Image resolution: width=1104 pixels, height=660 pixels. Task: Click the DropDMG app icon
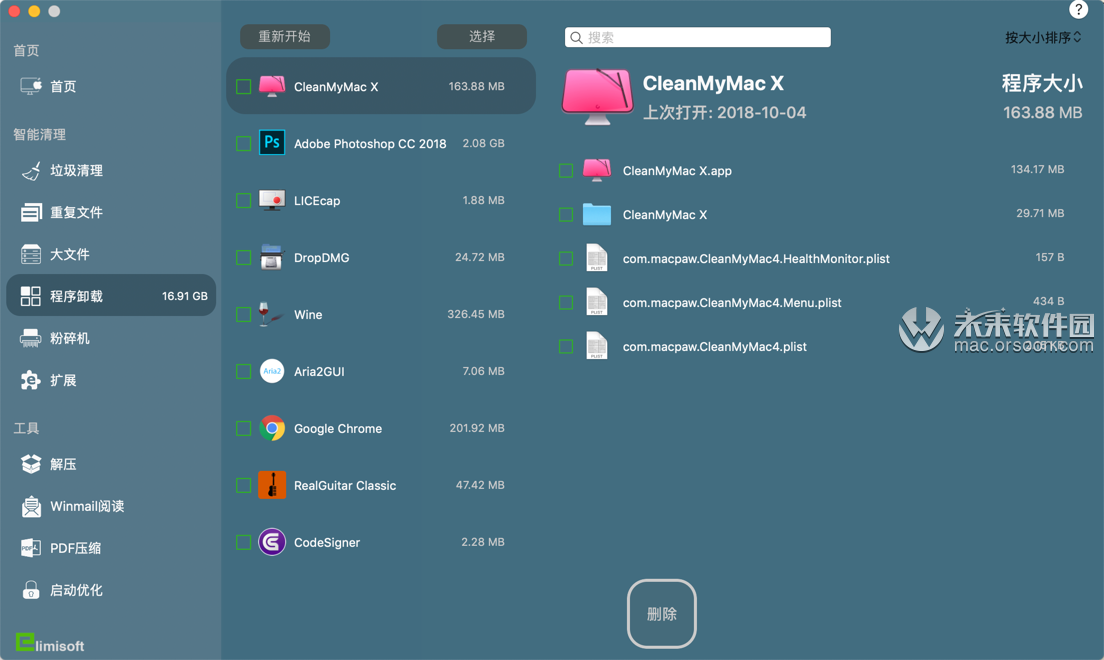tap(272, 257)
